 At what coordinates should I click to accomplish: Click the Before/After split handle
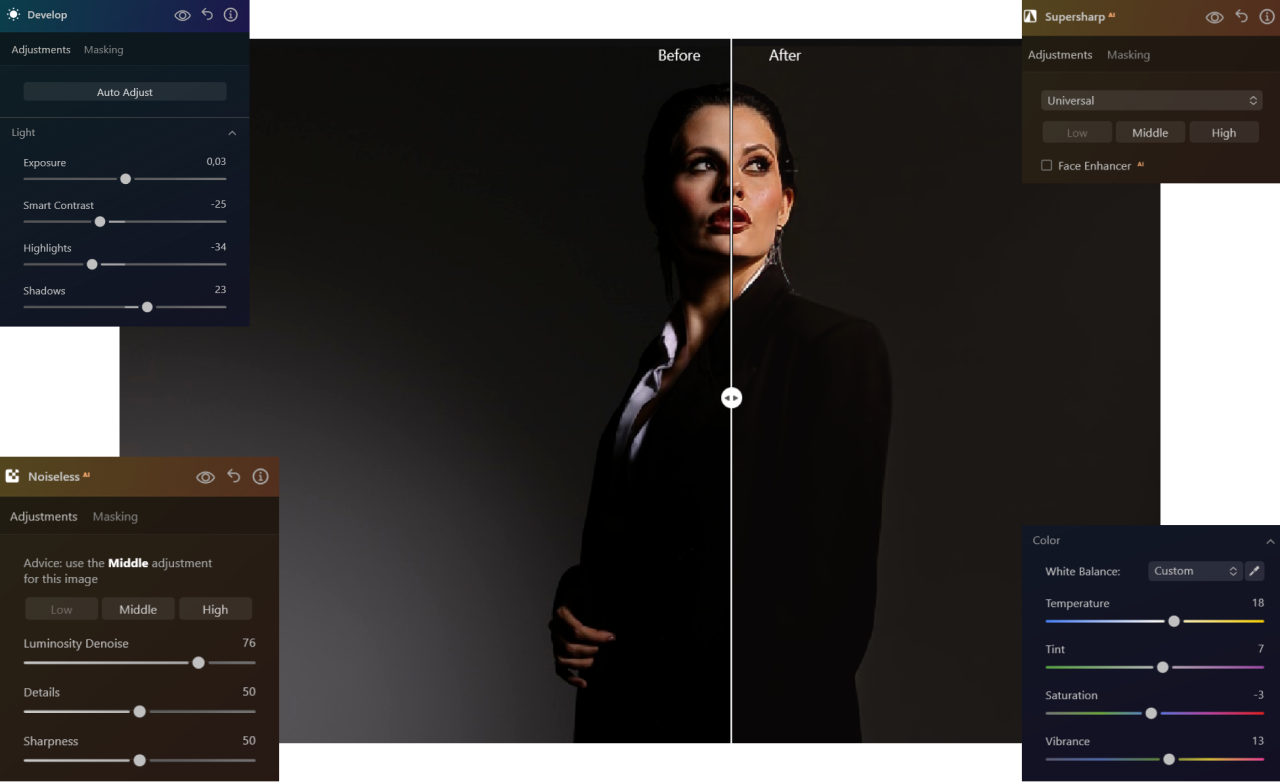[x=731, y=398]
